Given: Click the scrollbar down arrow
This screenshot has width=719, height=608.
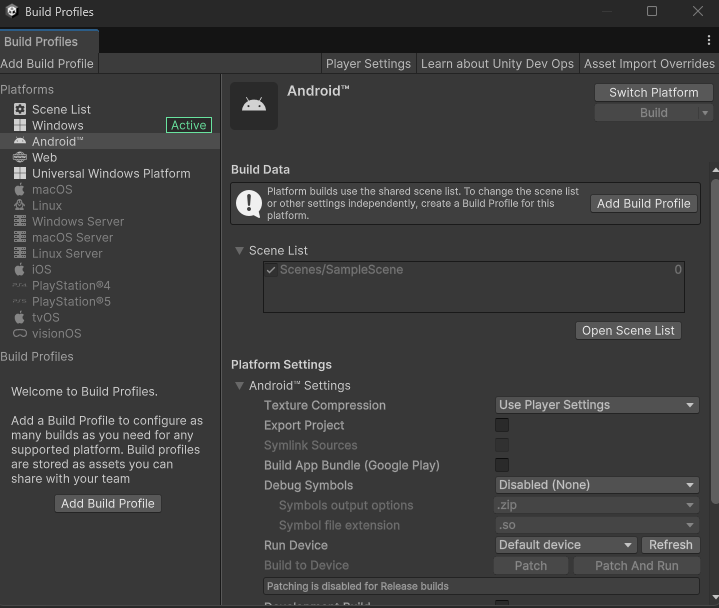Looking at the screenshot, I should [x=715, y=597].
